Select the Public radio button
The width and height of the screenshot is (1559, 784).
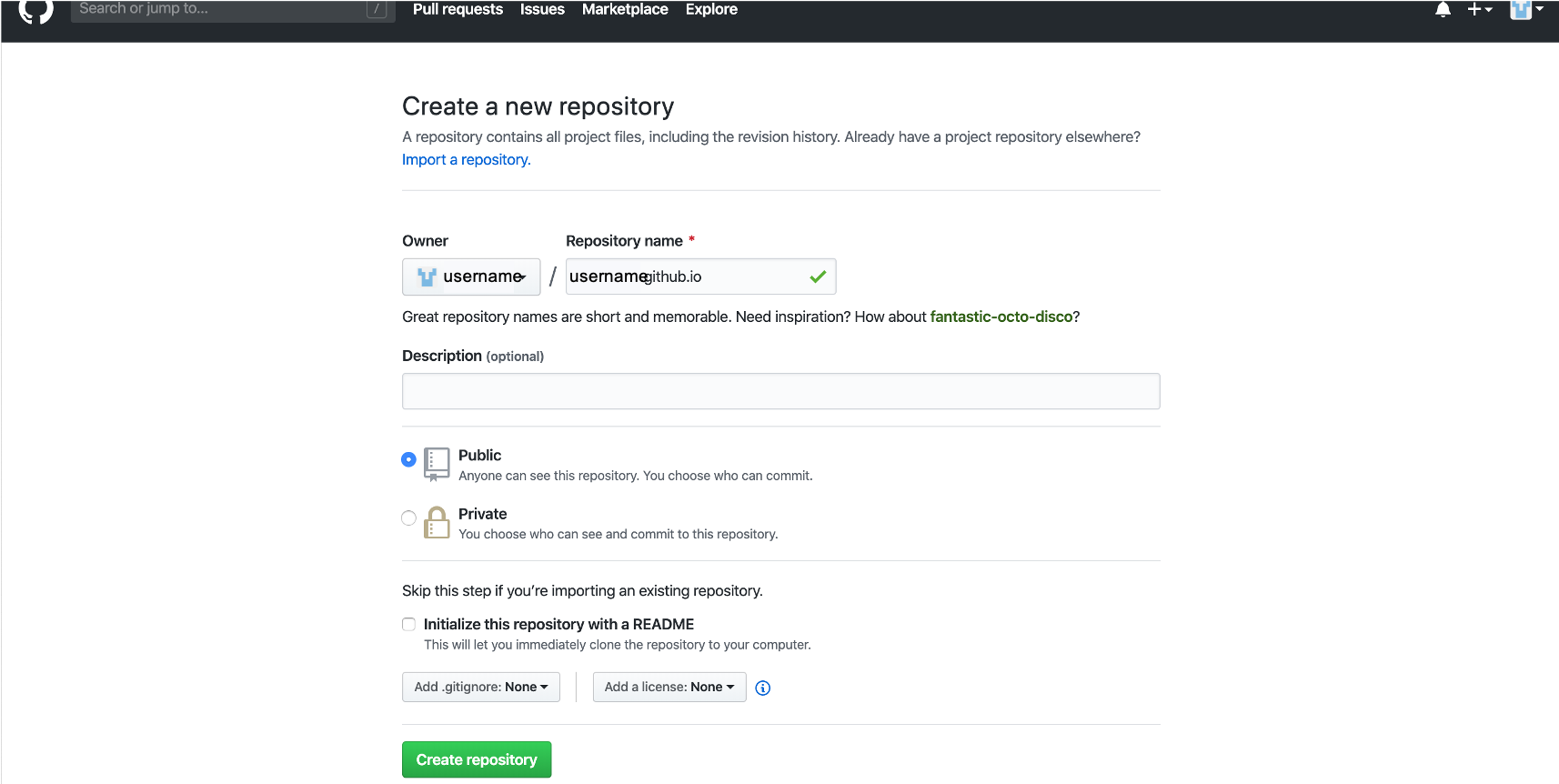tap(409, 459)
